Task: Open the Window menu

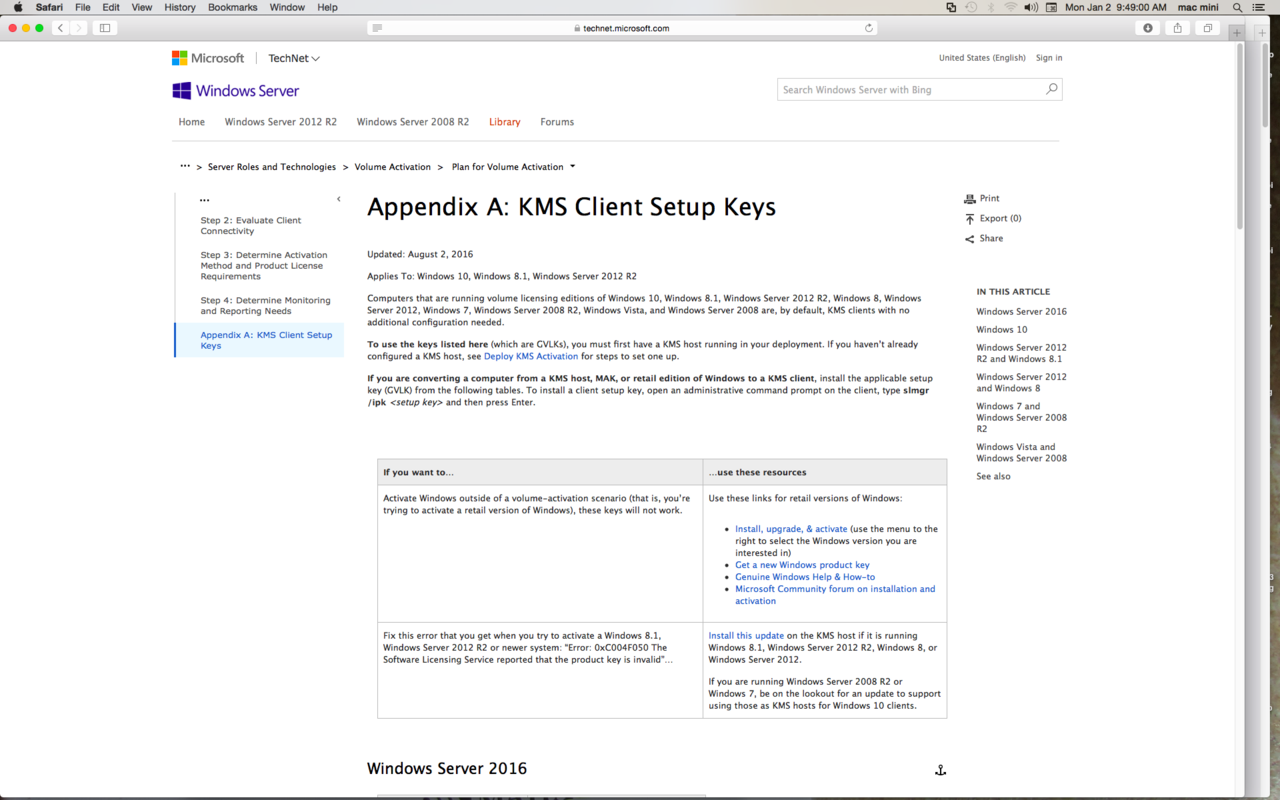Action: pos(287,7)
